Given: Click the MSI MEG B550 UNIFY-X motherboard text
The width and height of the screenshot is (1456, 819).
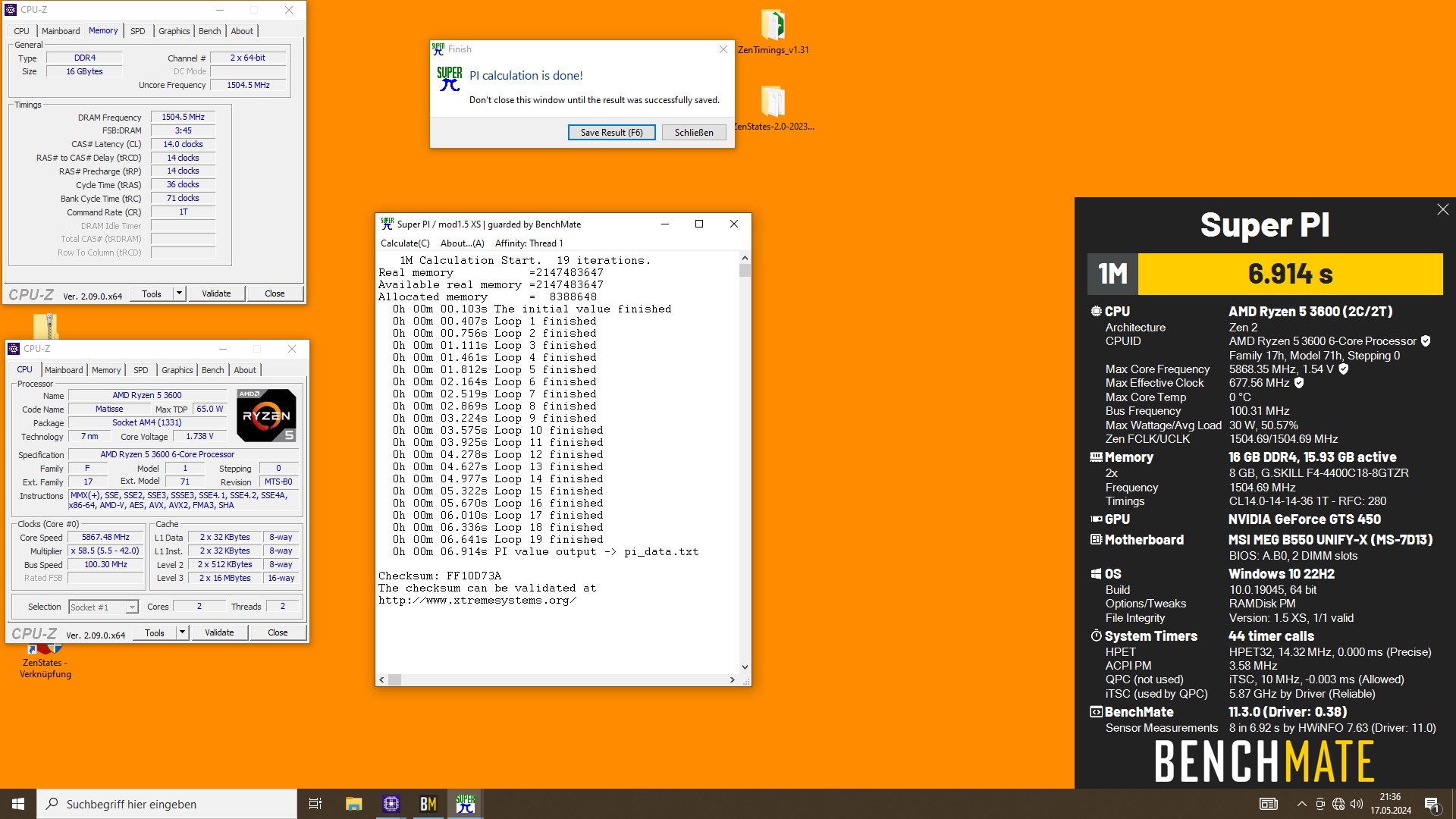Looking at the screenshot, I should click(1331, 540).
